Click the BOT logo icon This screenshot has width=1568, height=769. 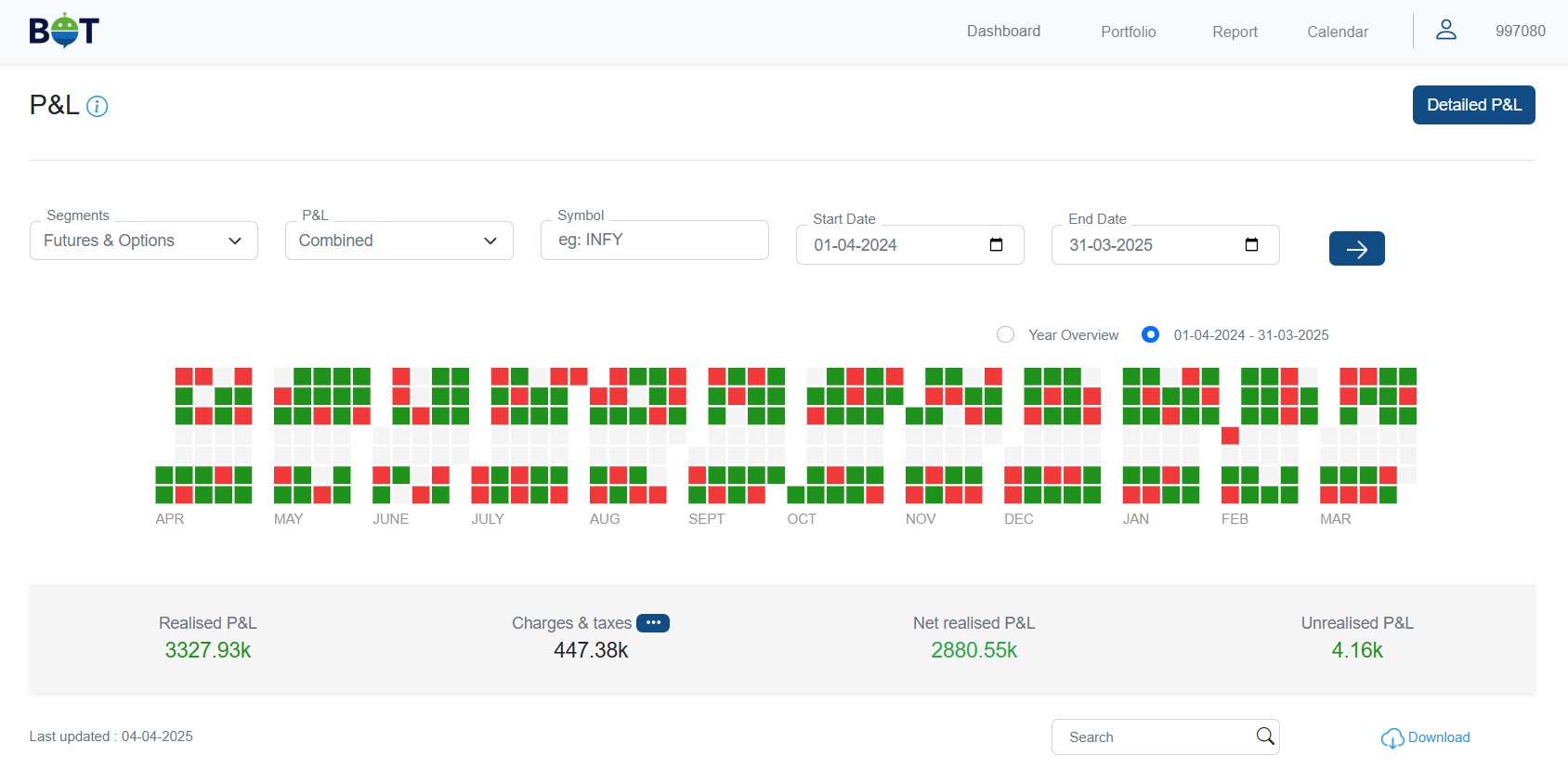click(64, 31)
